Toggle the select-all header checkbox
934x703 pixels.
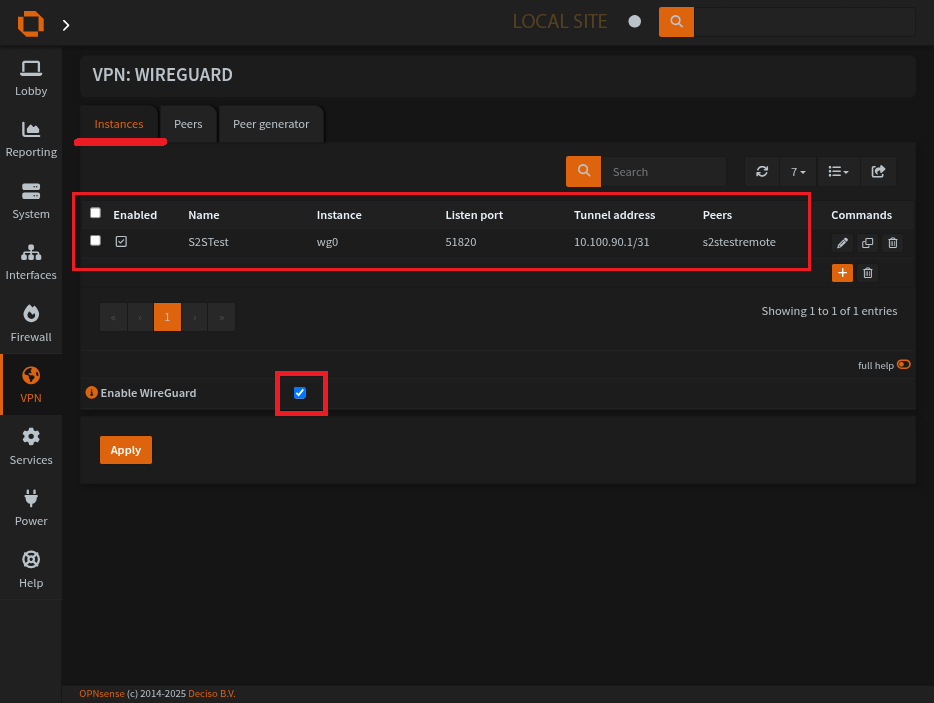(x=95, y=213)
